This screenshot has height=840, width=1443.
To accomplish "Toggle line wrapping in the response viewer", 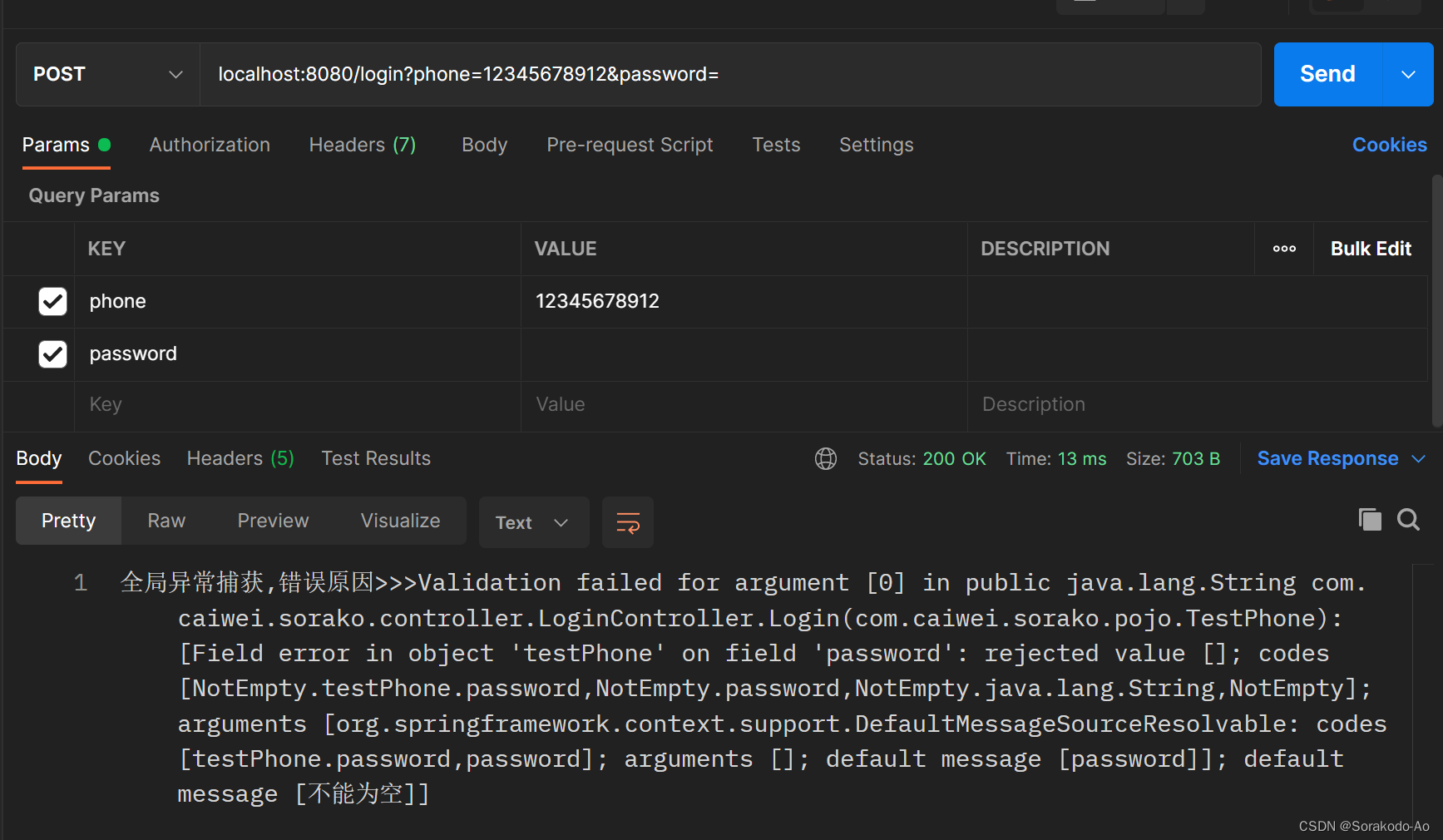I will [x=627, y=522].
